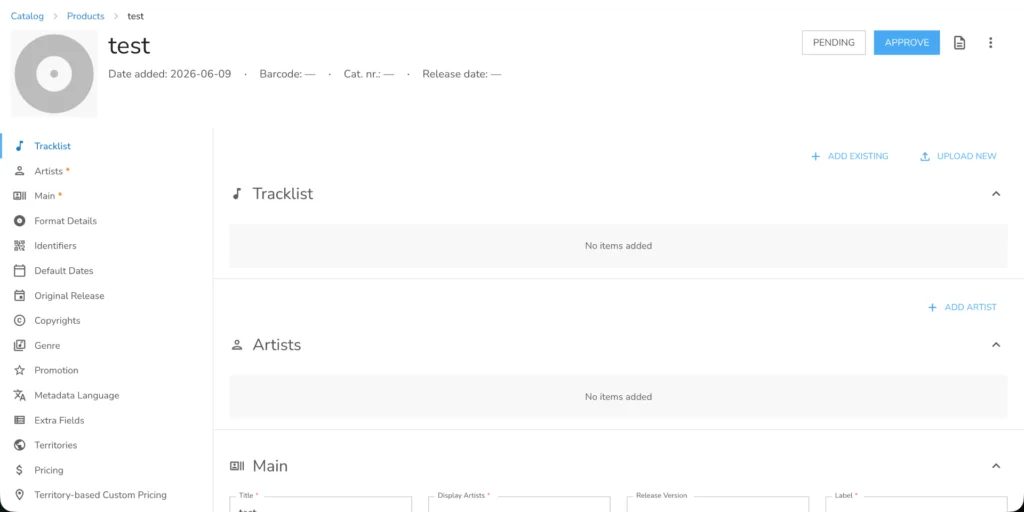Click the Pending status button
Image resolution: width=1024 pixels, height=512 pixels.
point(833,42)
